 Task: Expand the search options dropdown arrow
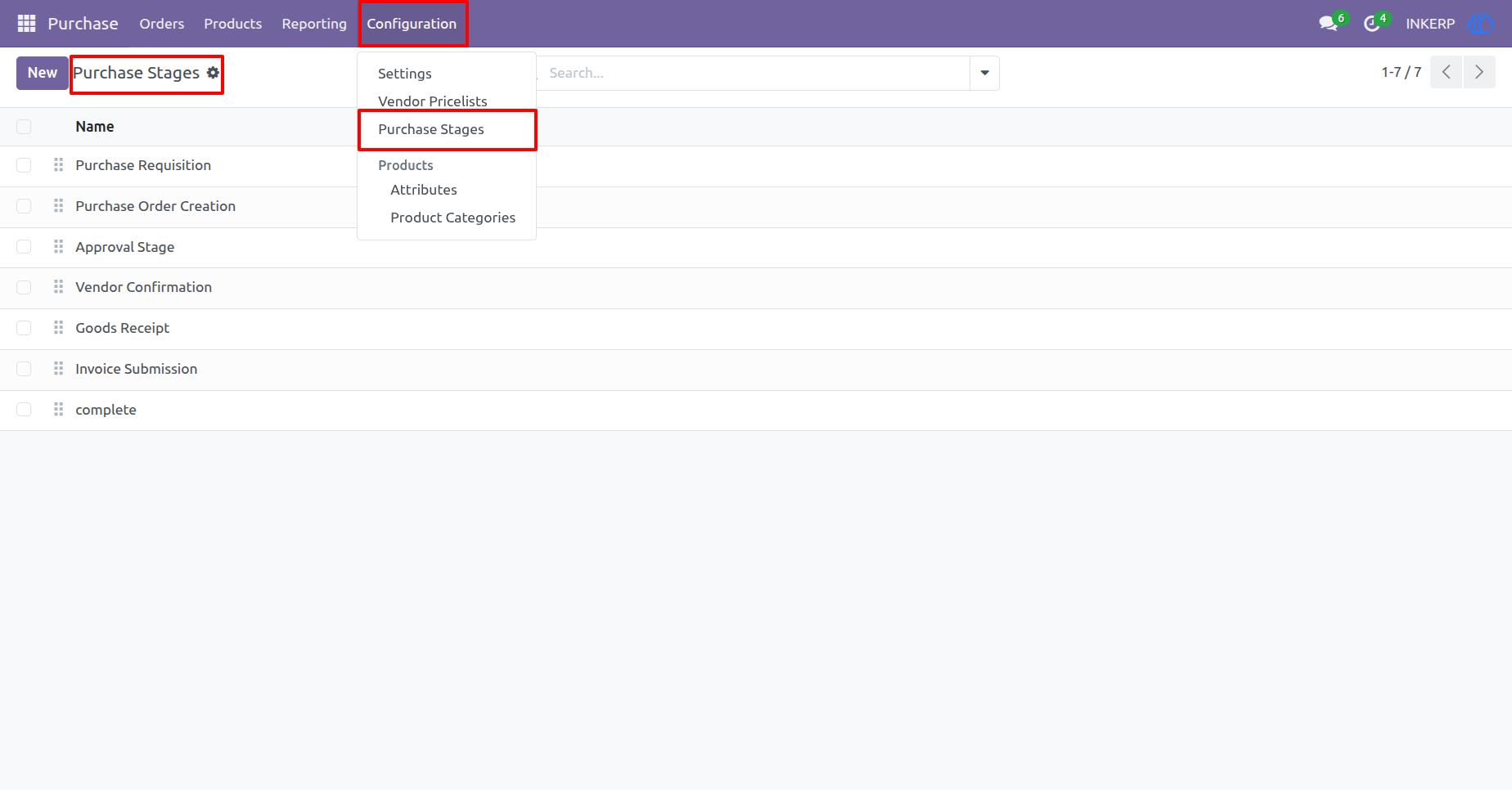984,73
